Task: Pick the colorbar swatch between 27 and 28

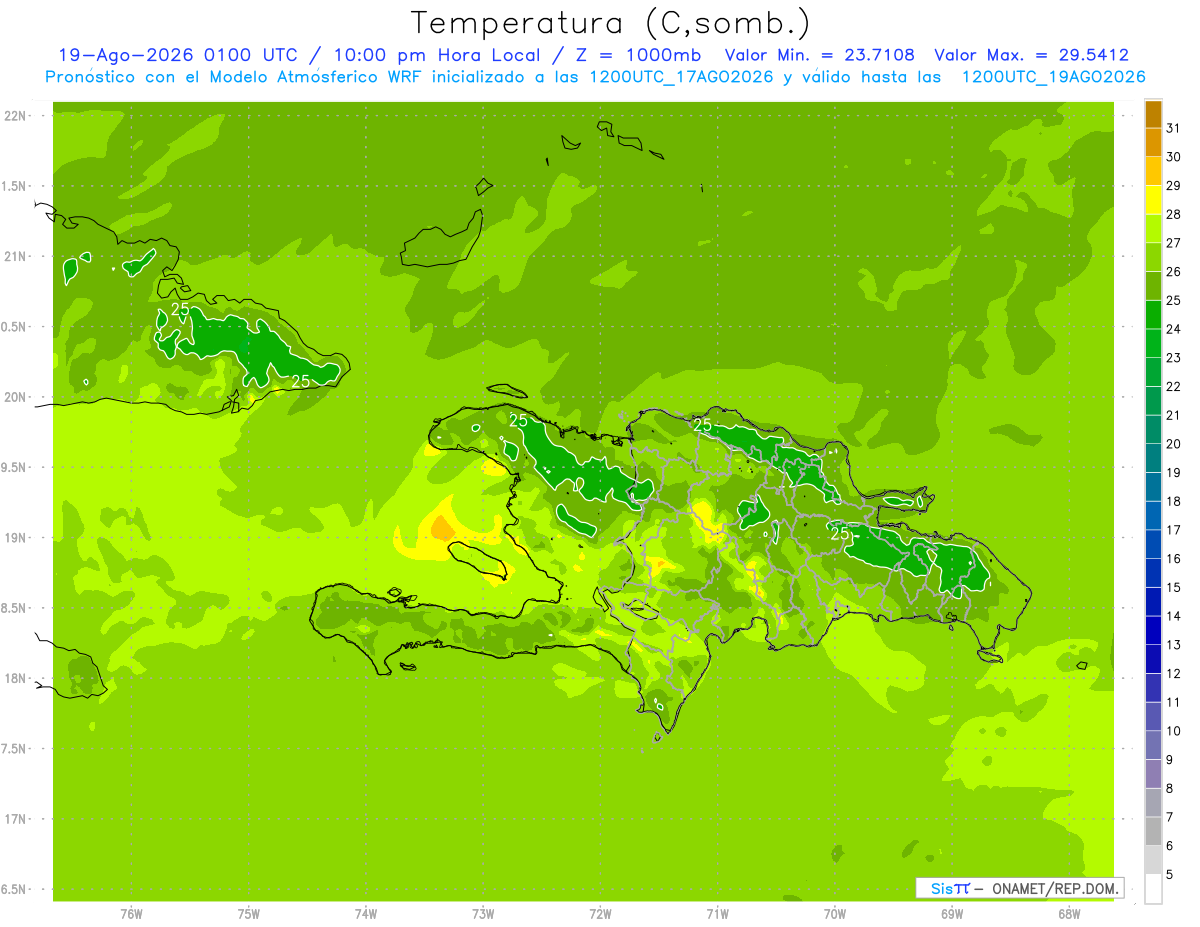Action: [x=1153, y=229]
